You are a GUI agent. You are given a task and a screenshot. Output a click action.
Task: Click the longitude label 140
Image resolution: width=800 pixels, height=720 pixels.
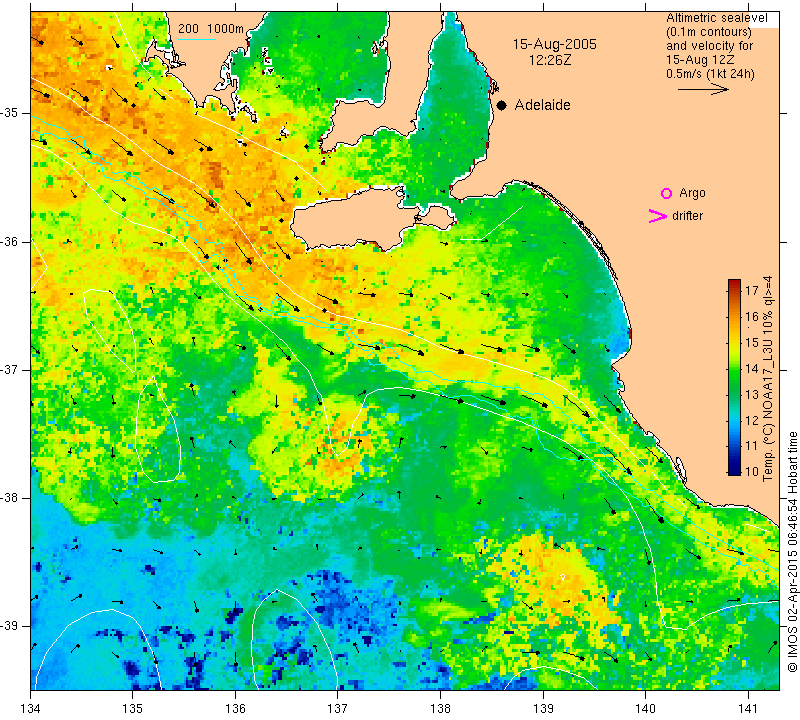click(645, 708)
